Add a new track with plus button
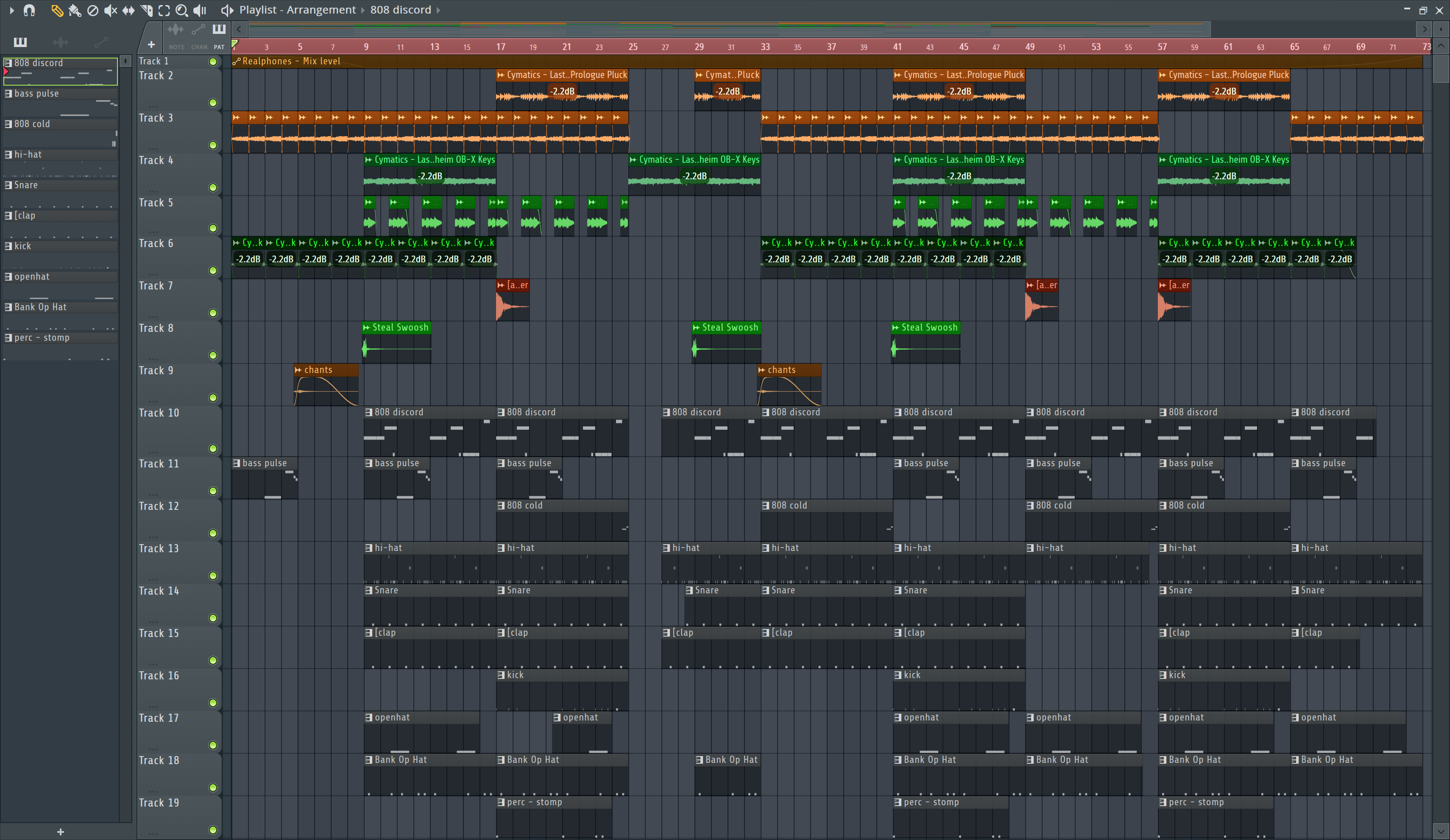Viewport: 1450px width, 840px height. 151,45
